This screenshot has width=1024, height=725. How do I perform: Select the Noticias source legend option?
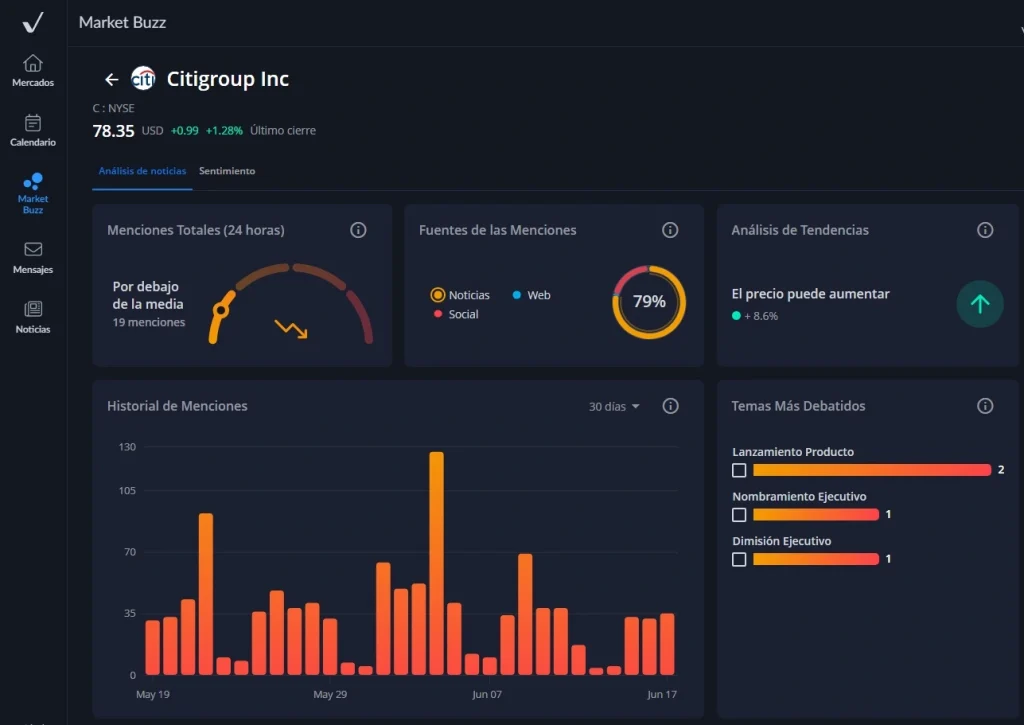coord(460,295)
